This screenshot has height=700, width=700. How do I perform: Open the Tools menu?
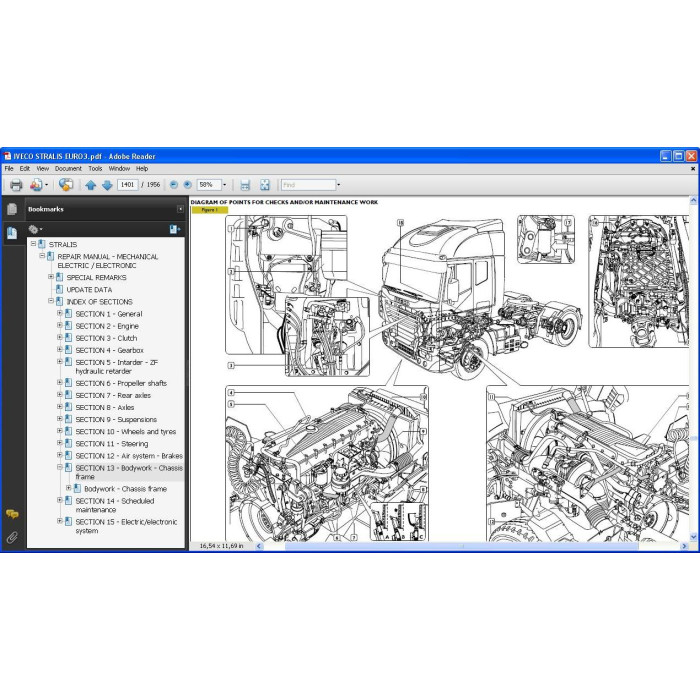click(95, 169)
